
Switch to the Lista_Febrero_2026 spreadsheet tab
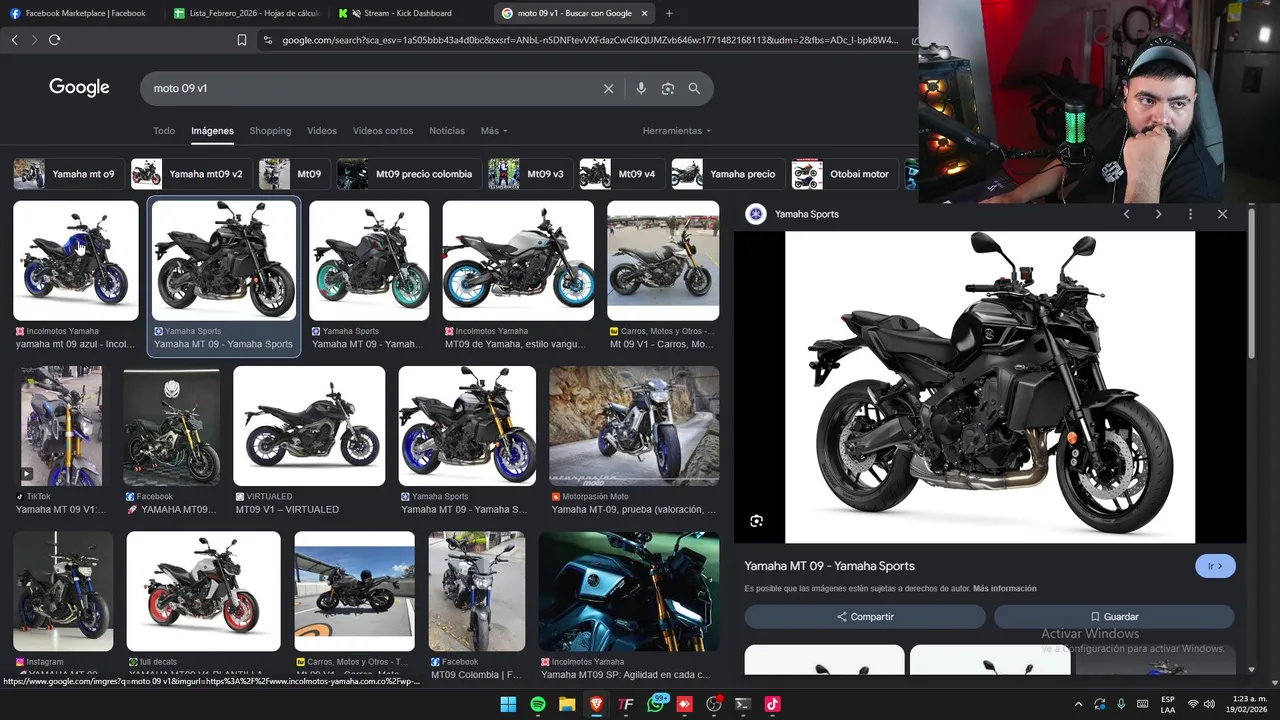coord(246,13)
